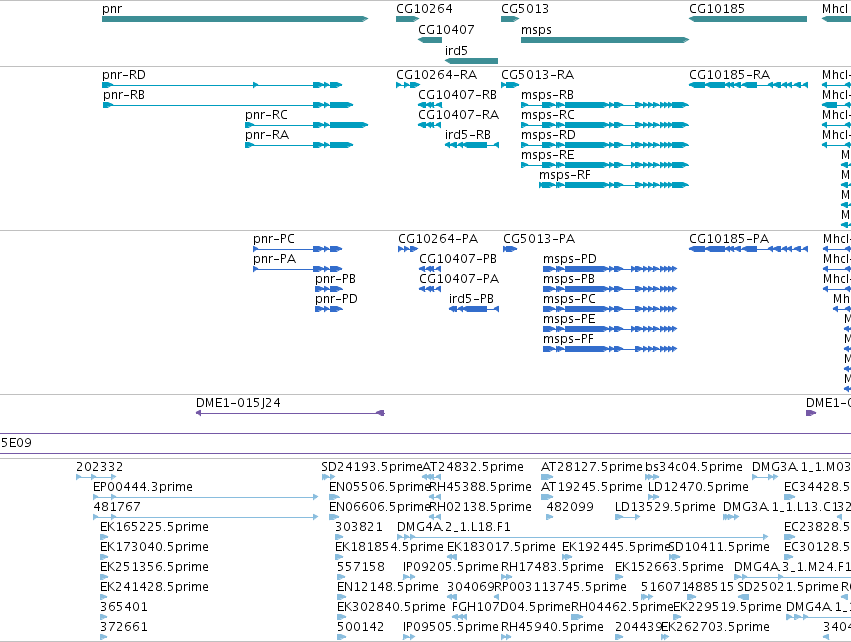The image size is (851, 642).
Task: Open EST EK251356.5prime
Action: (x=104, y=577)
